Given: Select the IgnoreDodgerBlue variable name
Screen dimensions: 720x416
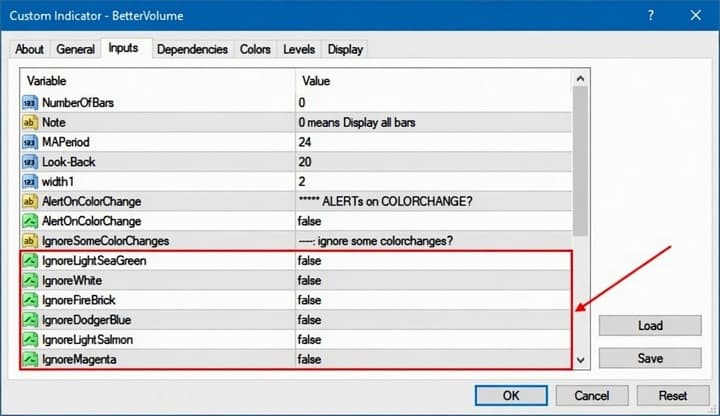Looking at the screenshot, I should (87, 320).
